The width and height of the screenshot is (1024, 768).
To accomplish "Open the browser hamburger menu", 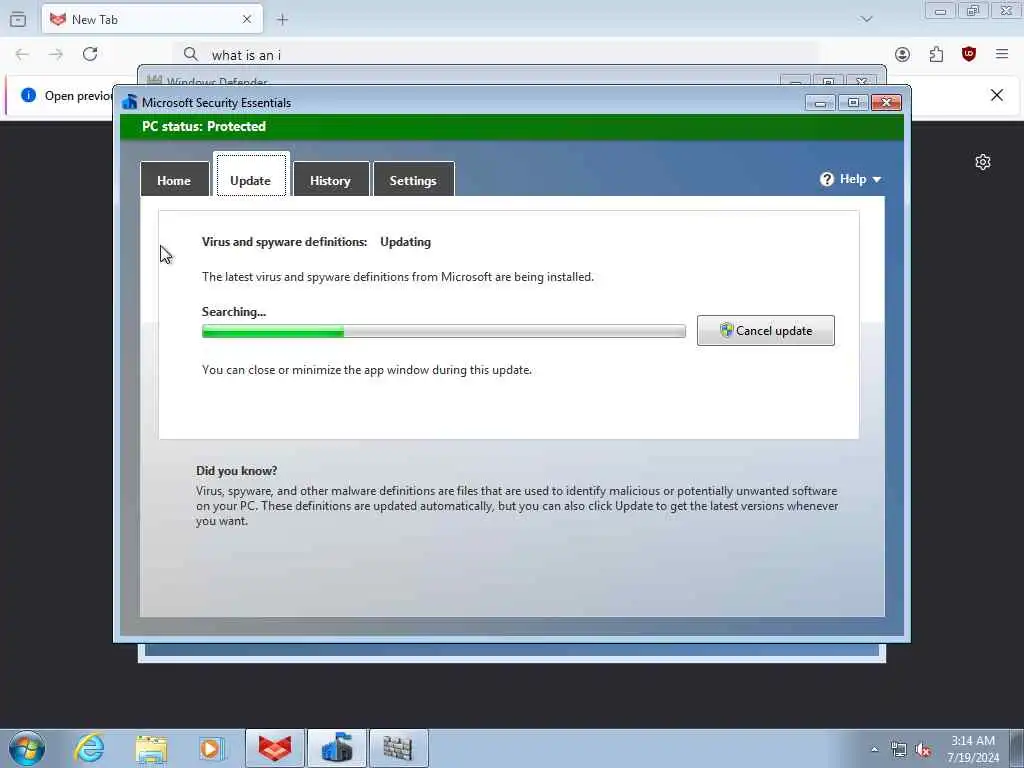I will click(x=1002, y=54).
